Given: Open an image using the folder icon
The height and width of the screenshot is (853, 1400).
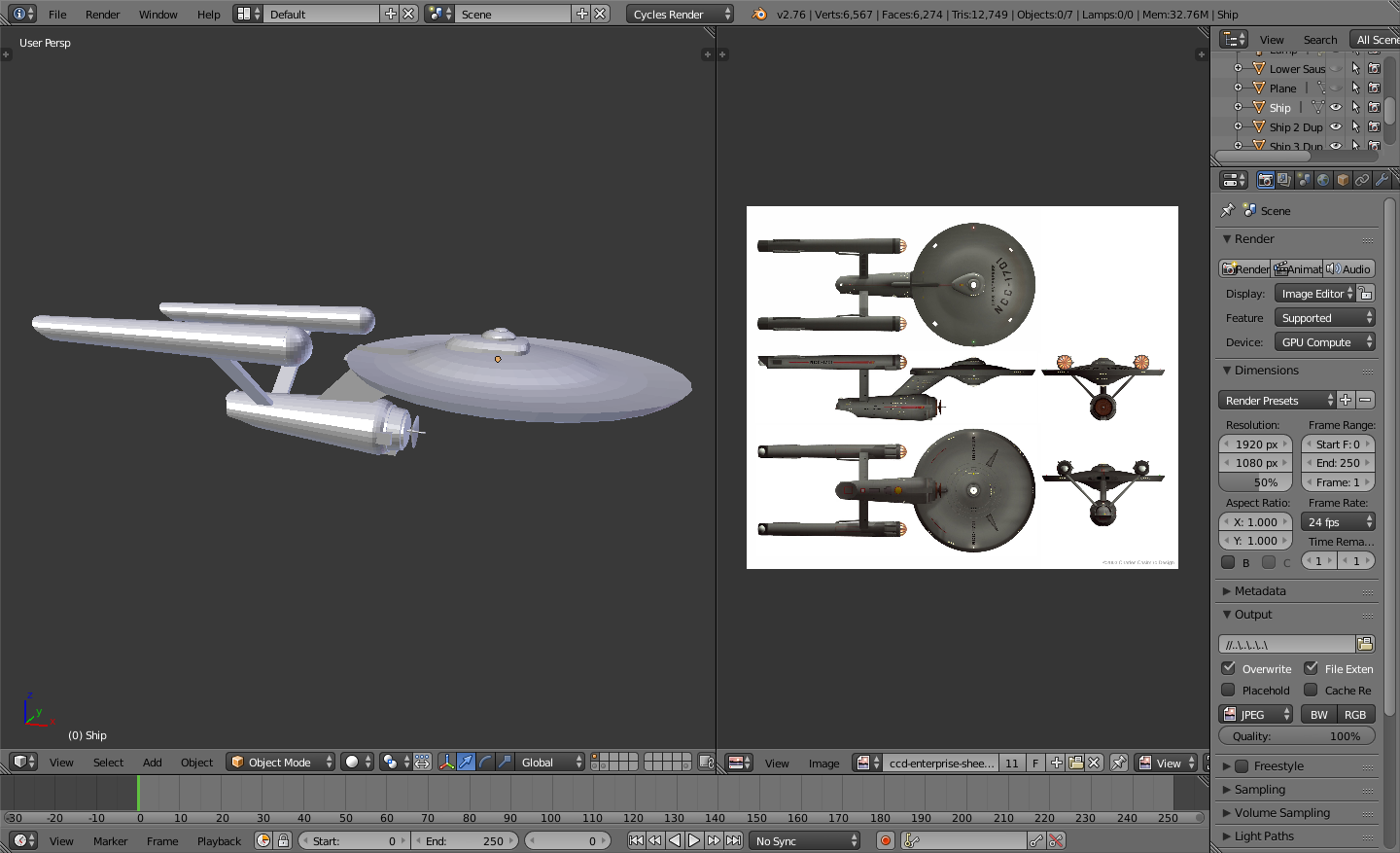Looking at the screenshot, I should click(x=1075, y=763).
